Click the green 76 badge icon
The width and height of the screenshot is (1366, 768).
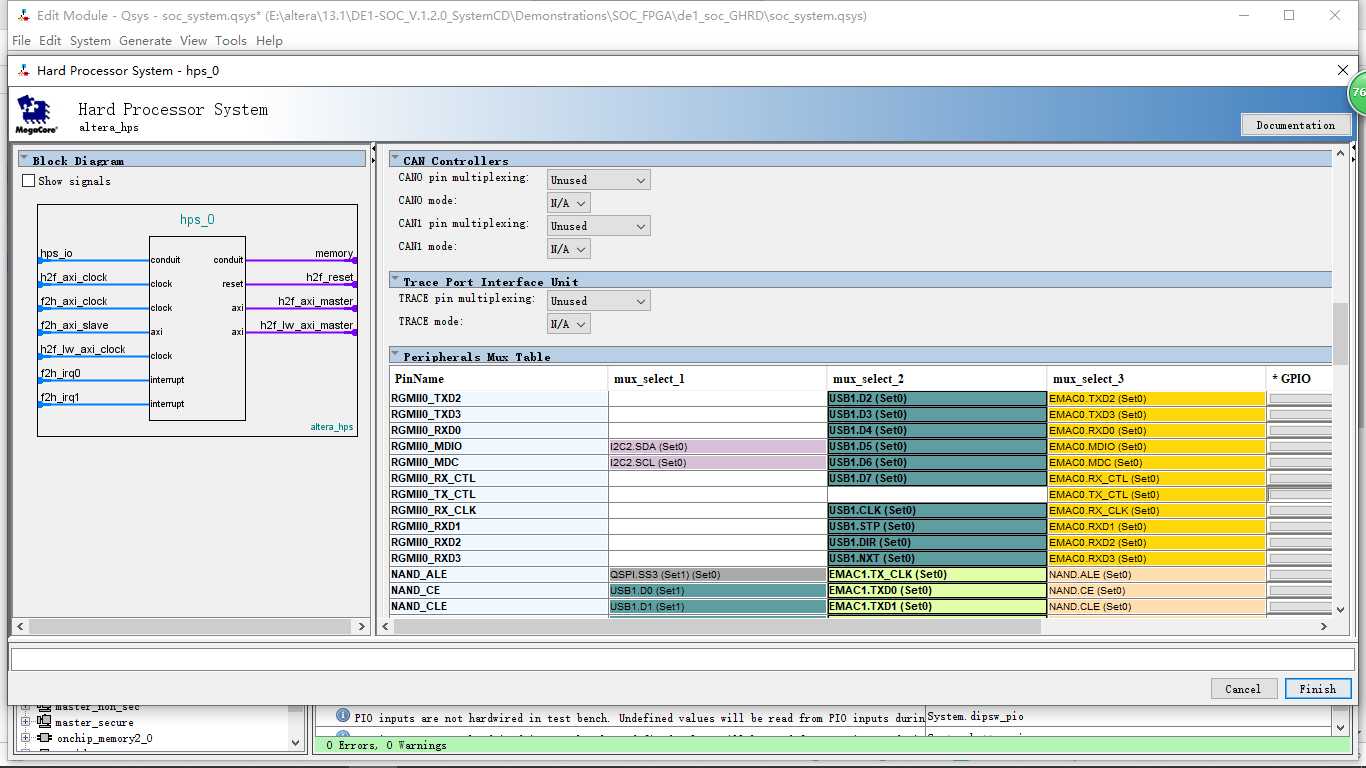tap(1357, 92)
